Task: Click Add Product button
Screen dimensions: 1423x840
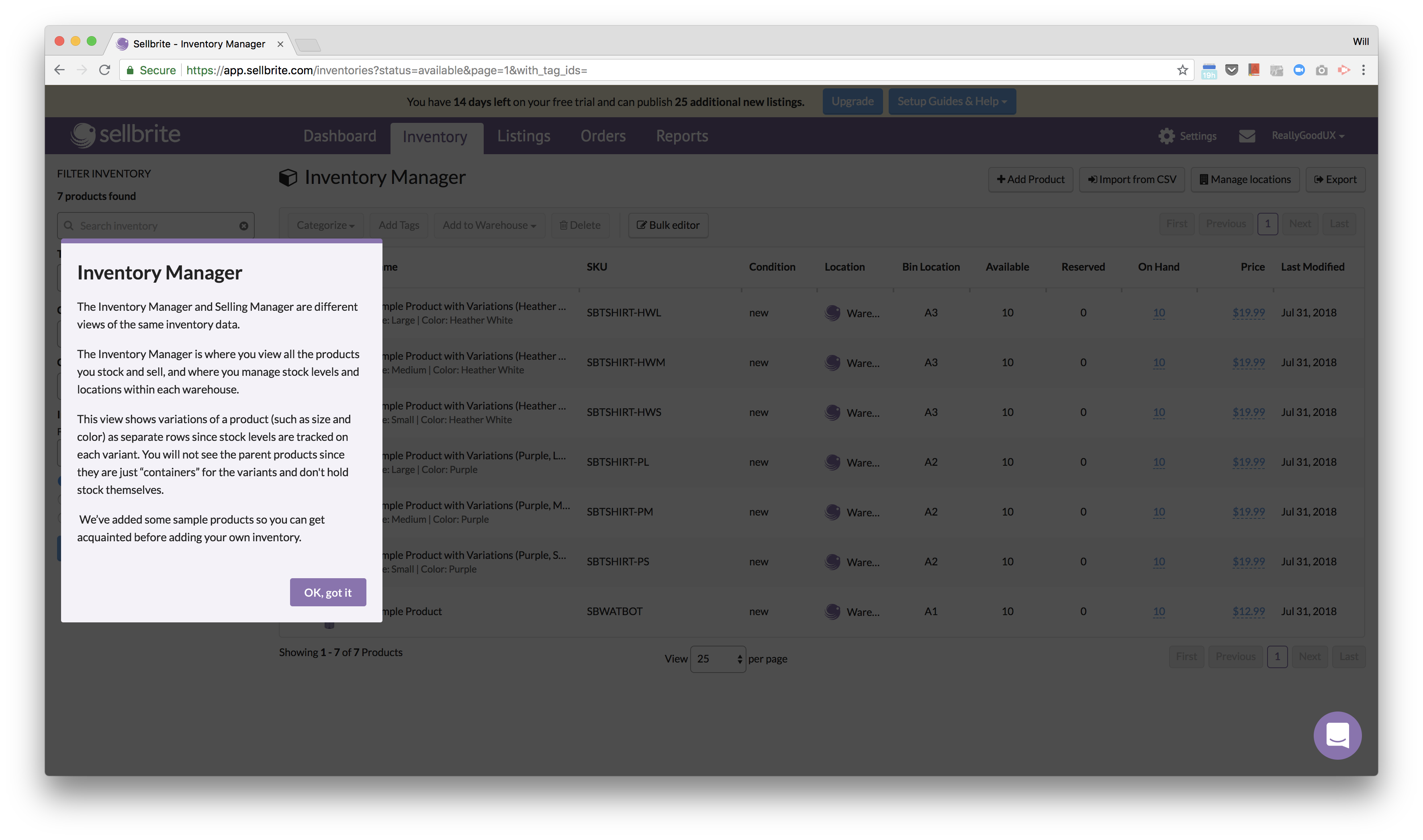Action: [1030, 179]
